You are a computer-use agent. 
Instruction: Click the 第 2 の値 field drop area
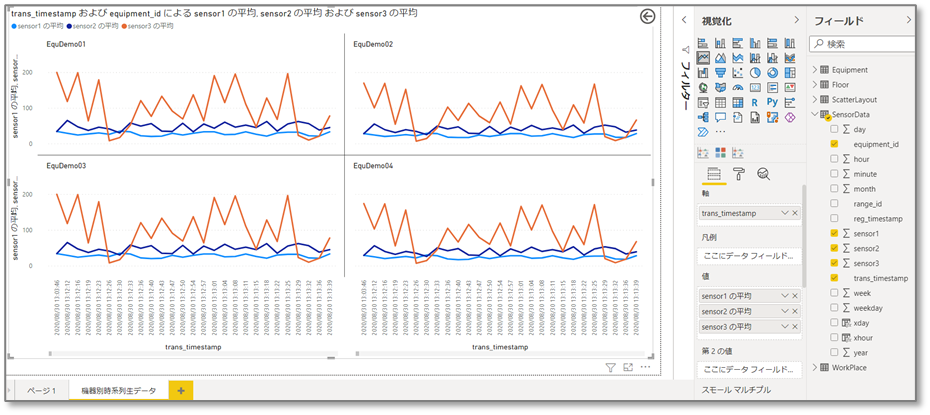[x=750, y=369]
